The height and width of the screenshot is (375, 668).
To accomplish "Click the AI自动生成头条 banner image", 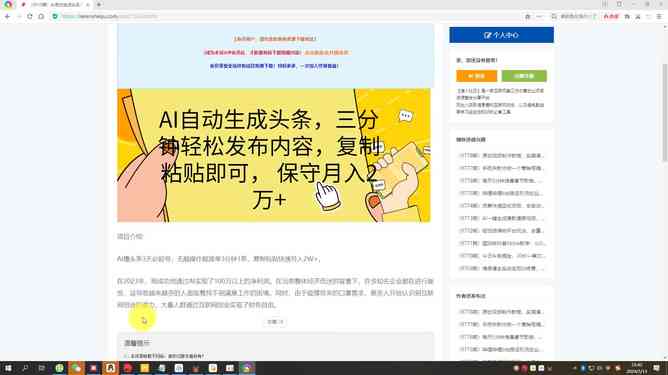I will click(x=274, y=155).
